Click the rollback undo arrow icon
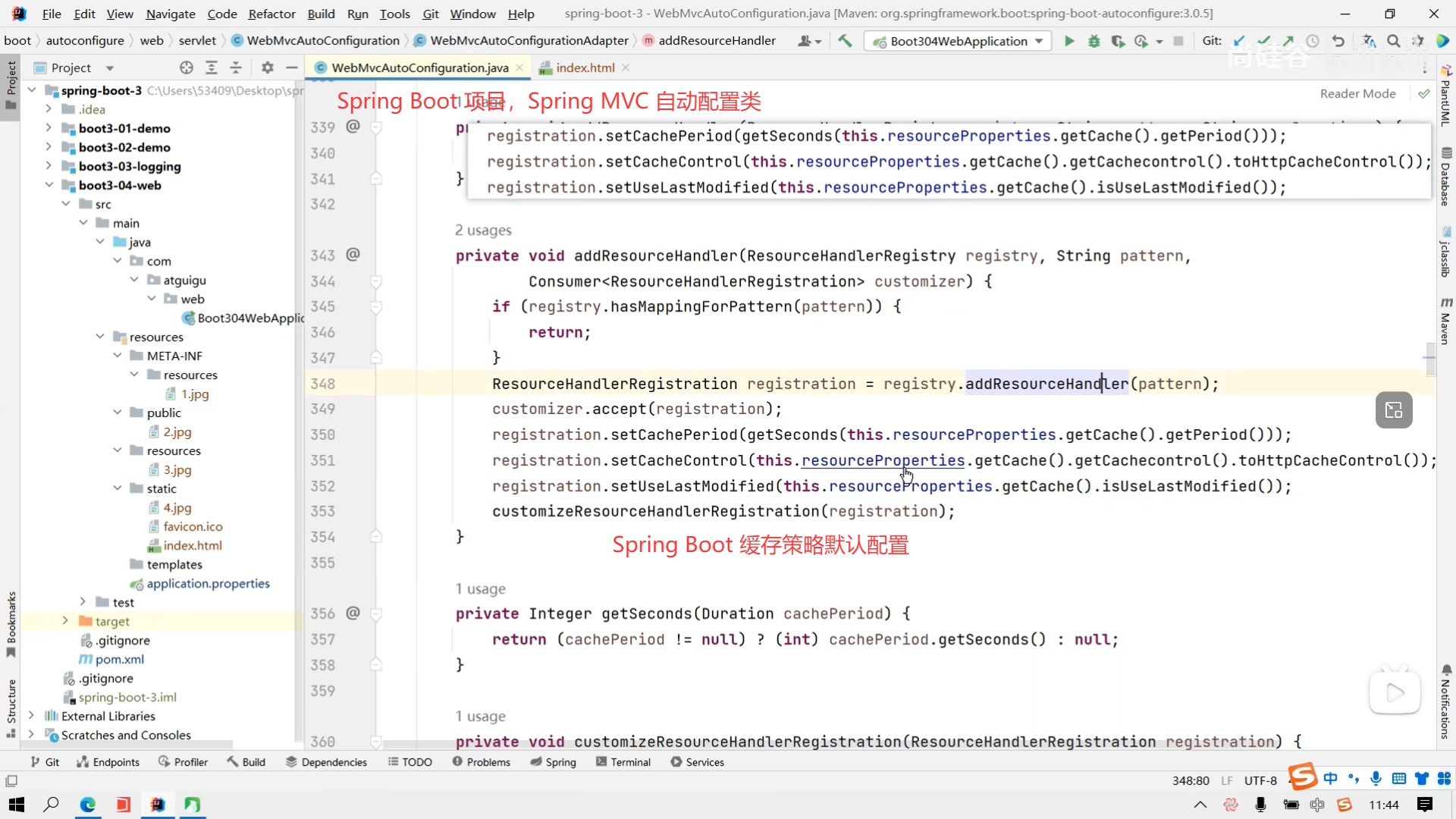The image size is (1456, 819). coord(1338,41)
